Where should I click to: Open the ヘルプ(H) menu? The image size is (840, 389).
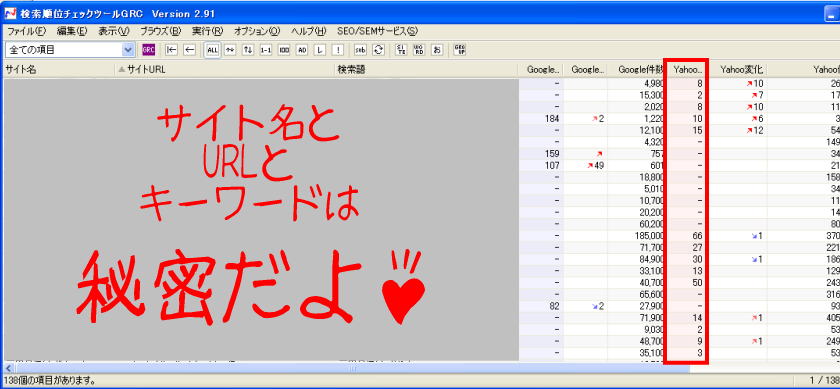[309, 31]
